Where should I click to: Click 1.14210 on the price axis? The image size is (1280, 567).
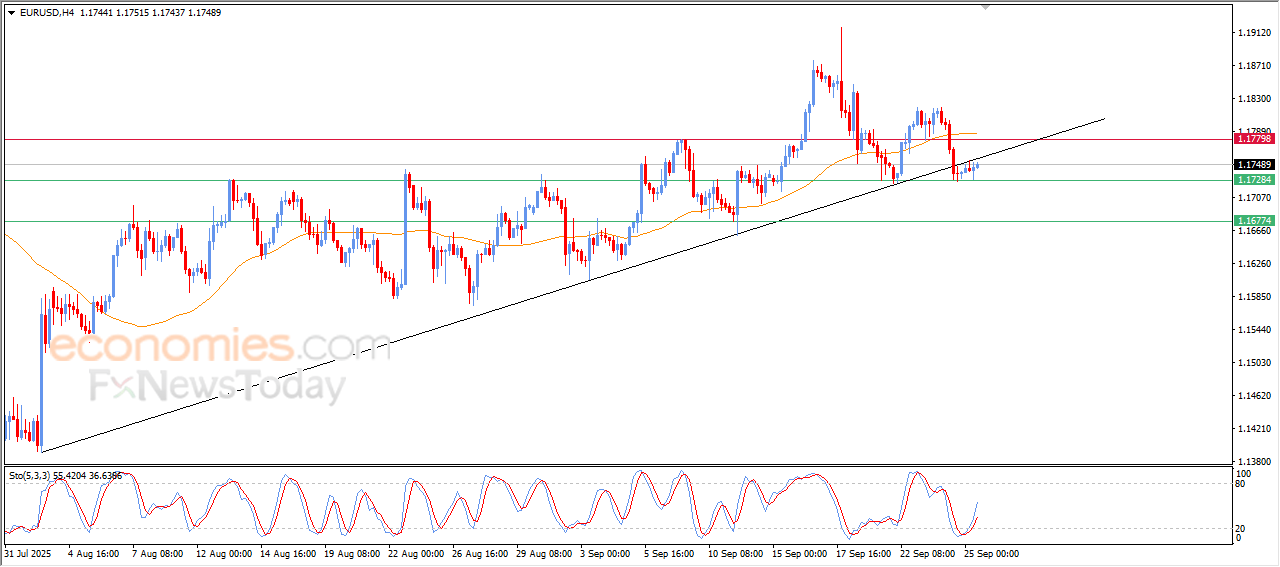tap(1254, 429)
